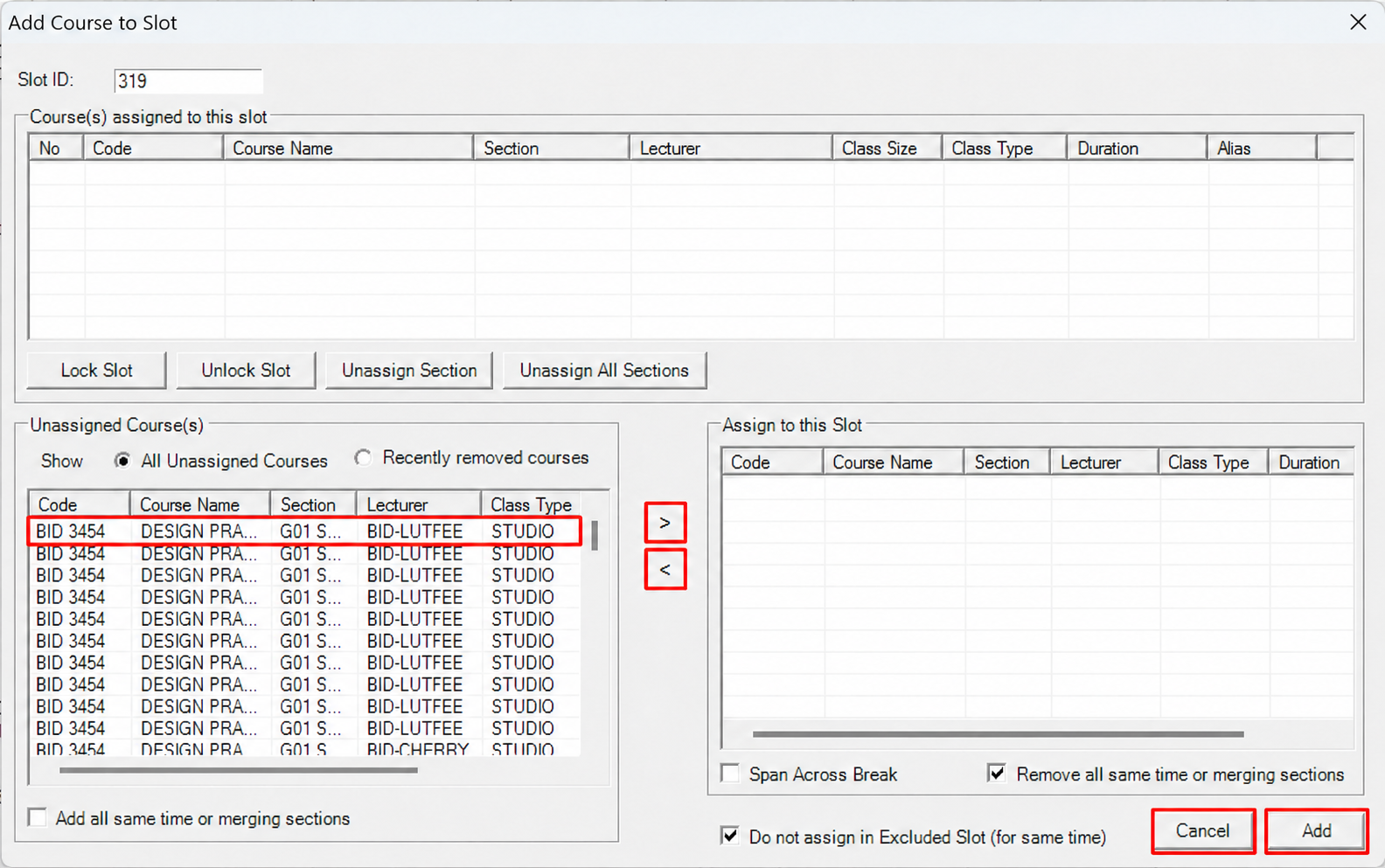
Task: Click Course Name header in Unassigned Courses list
Action: click(x=200, y=504)
